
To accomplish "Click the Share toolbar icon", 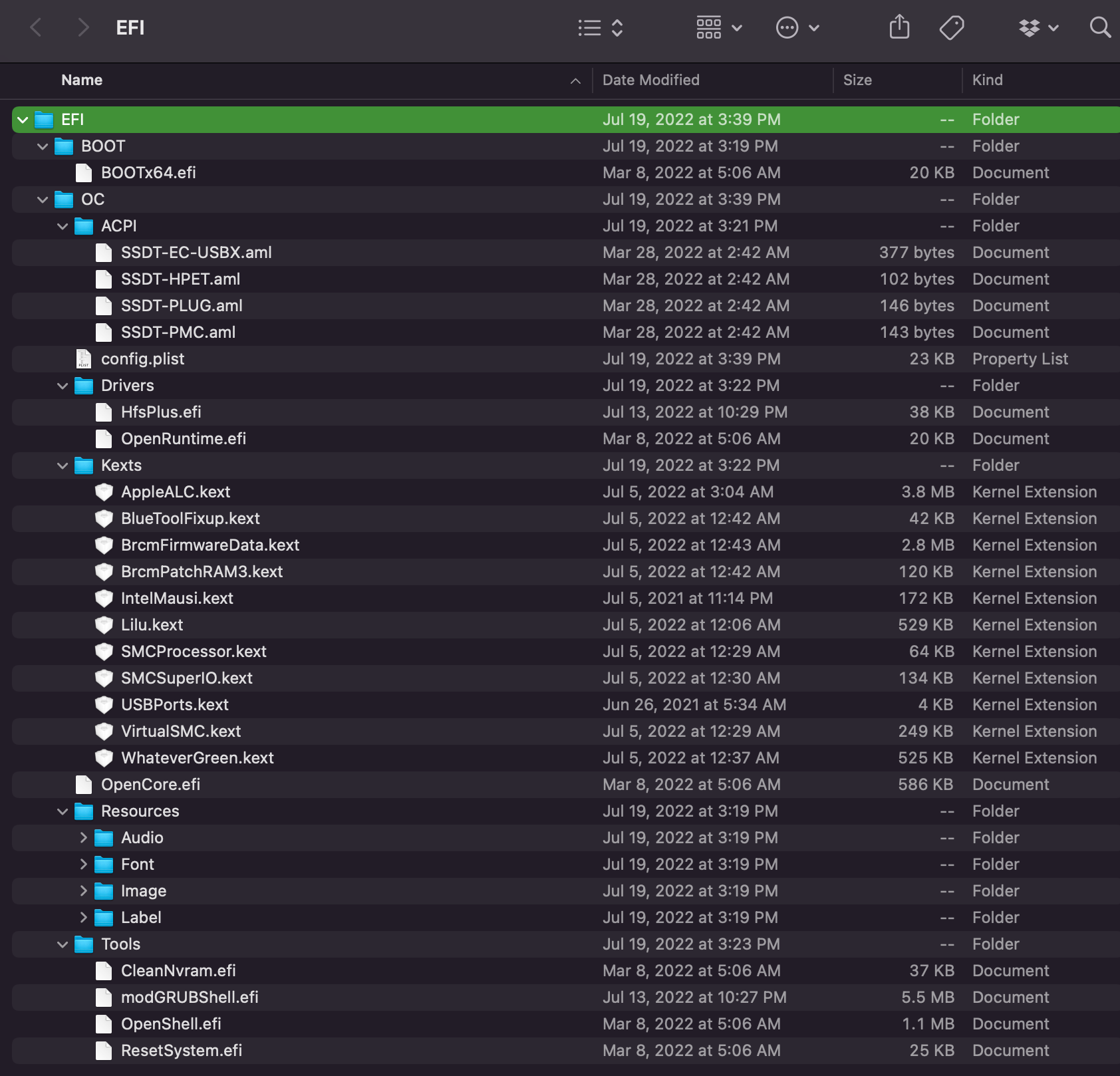I will (899, 27).
